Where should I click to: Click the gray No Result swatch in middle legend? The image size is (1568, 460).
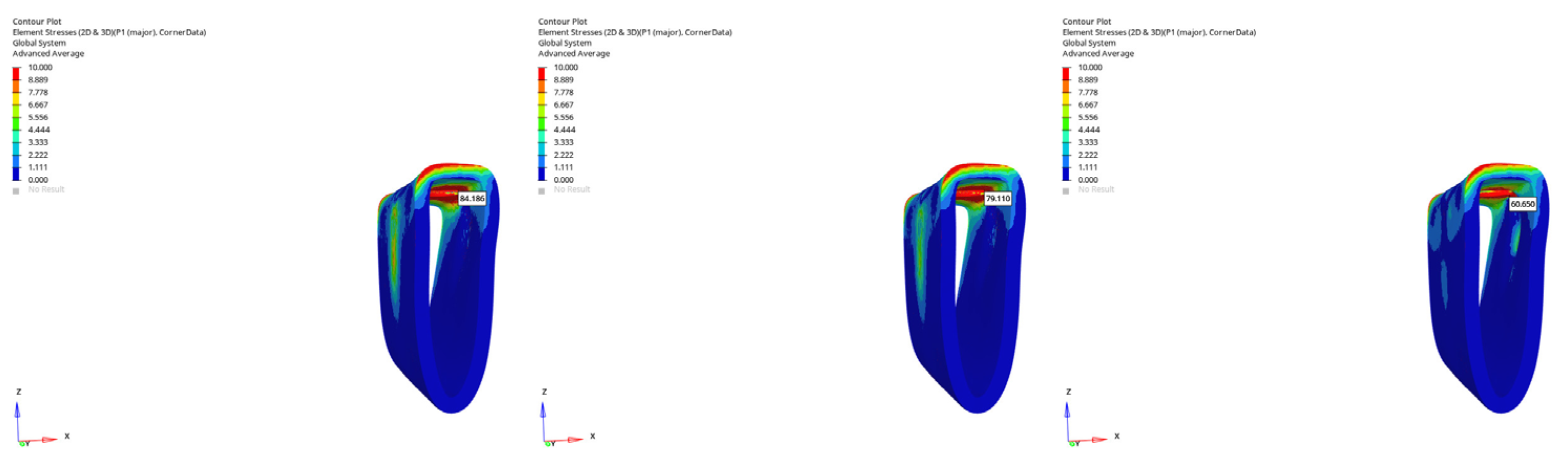541,190
